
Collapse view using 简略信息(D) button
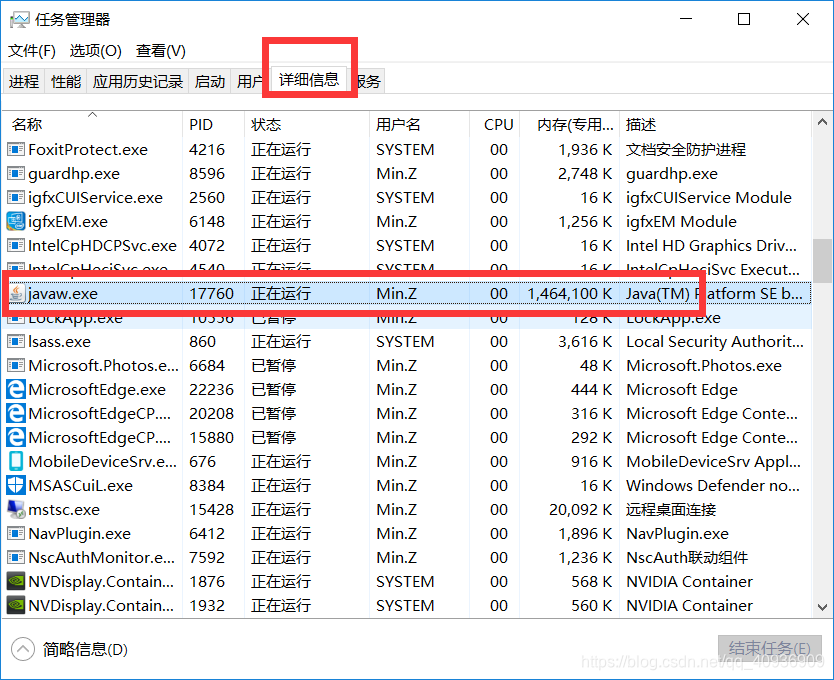tap(69, 649)
